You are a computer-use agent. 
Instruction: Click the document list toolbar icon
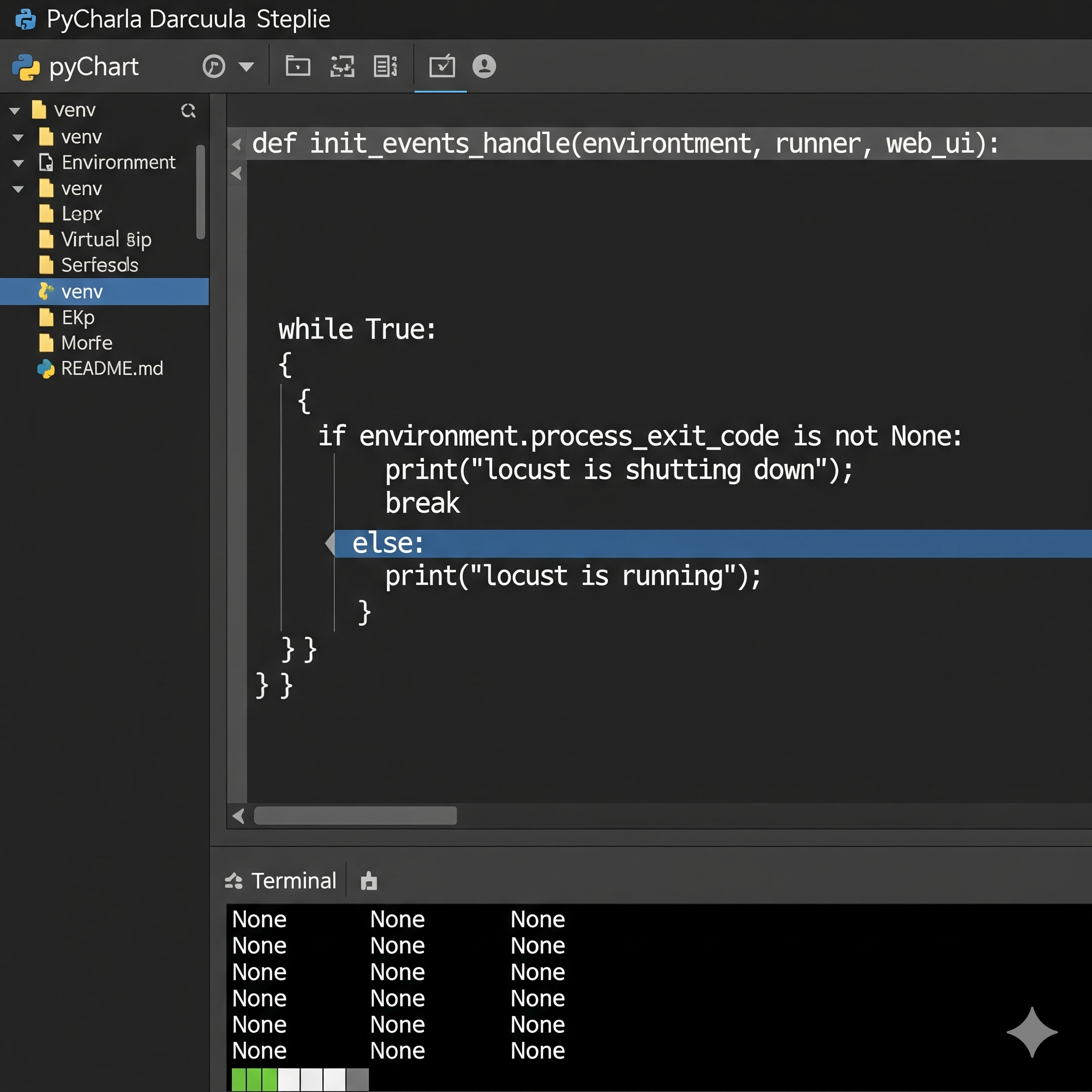[386, 67]
